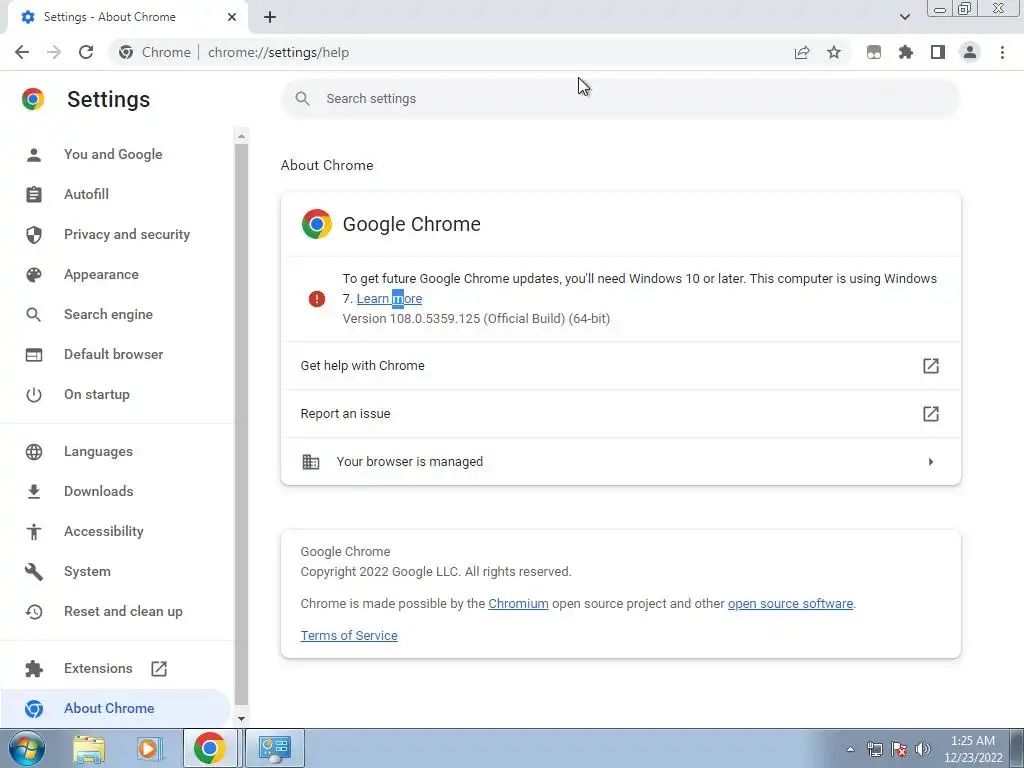Select About Chrome in sidebar
This screenshot has width=1024, height=768.
[x=116, y=708]
